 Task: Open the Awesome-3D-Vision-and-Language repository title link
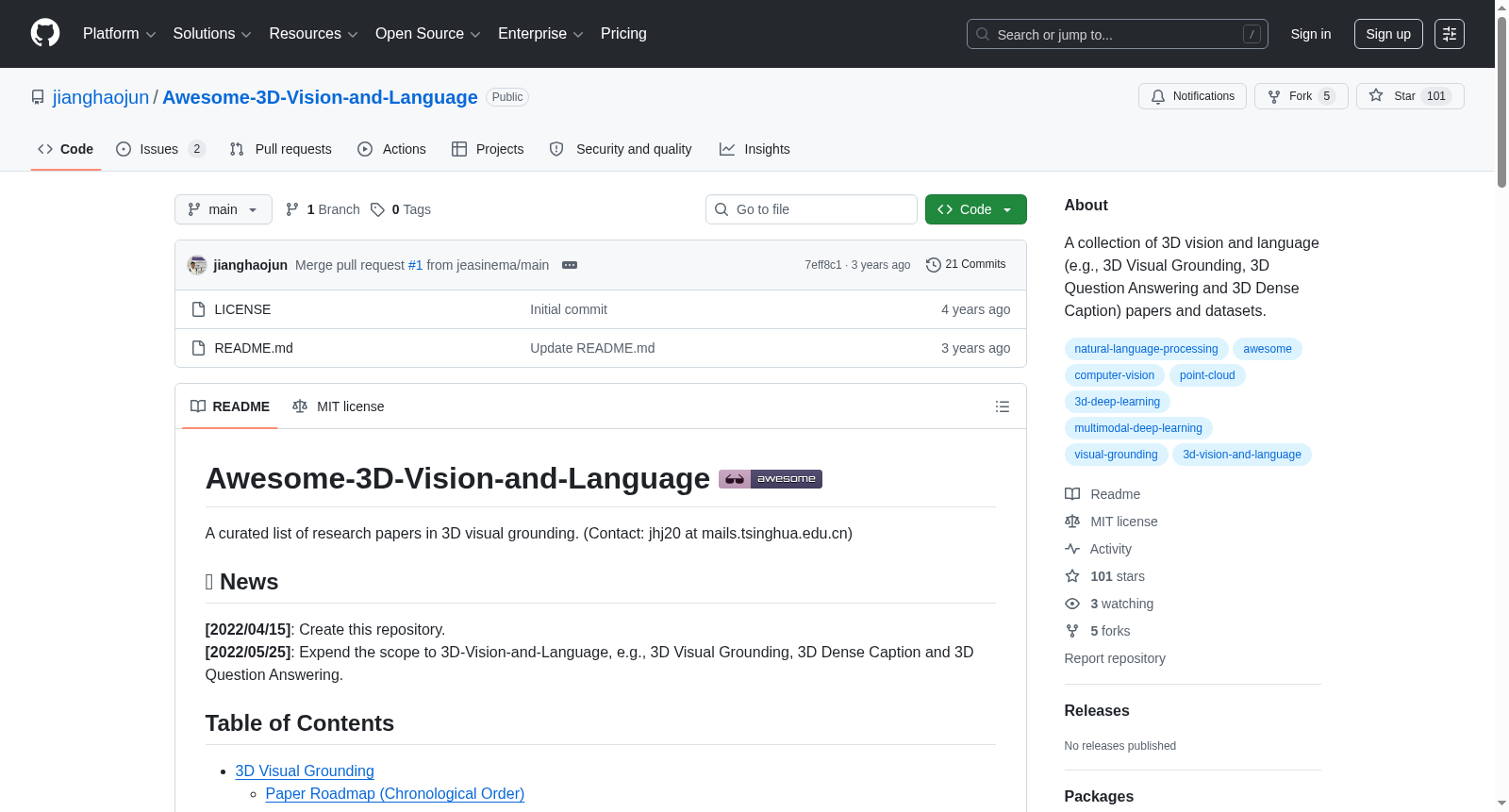[321, 97]
